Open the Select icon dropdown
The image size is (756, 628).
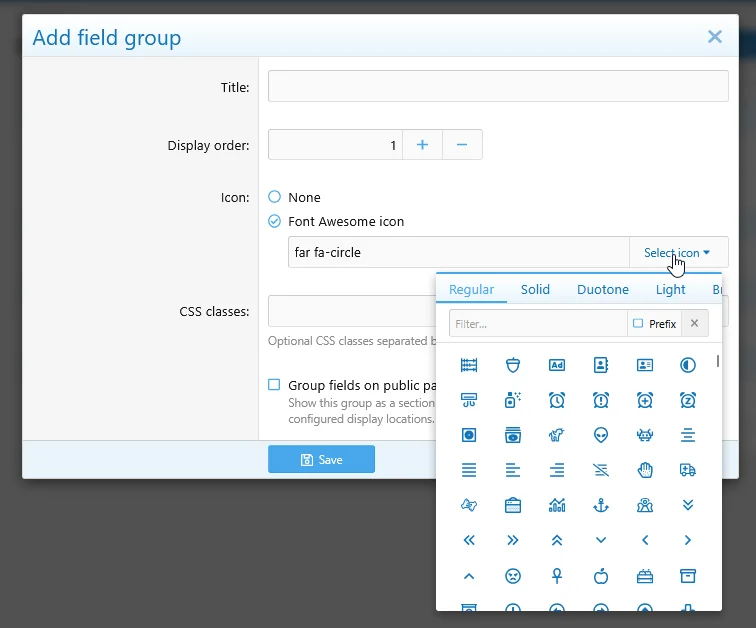pos(678,252)
